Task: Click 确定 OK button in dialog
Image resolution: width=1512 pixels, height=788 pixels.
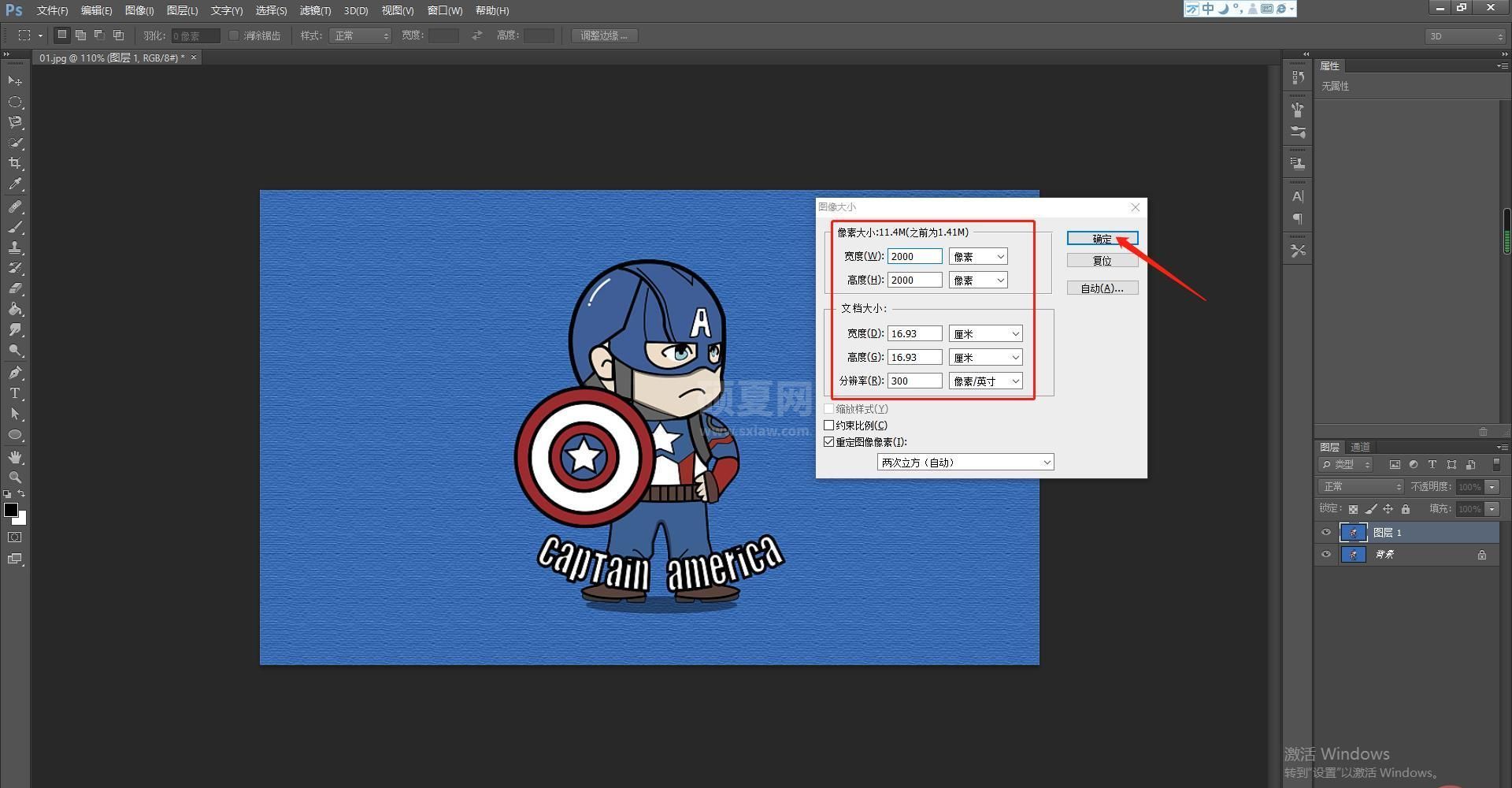Action: 1102,239
